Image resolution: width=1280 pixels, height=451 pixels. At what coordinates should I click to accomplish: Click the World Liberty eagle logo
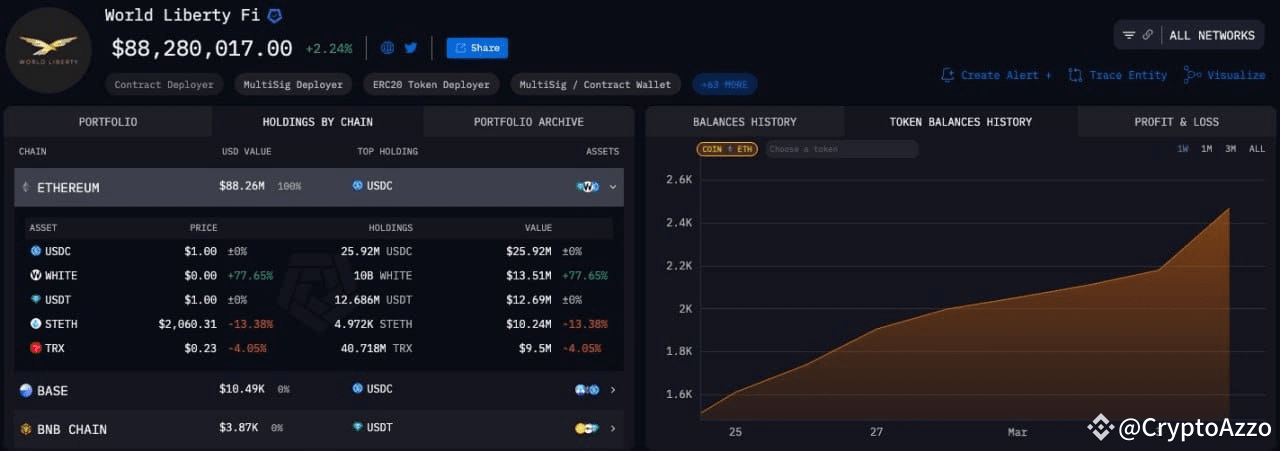tap(48, 50)
